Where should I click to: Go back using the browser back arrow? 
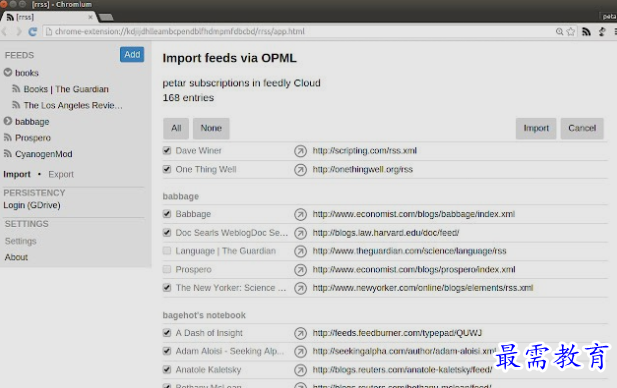pos(5,31)
